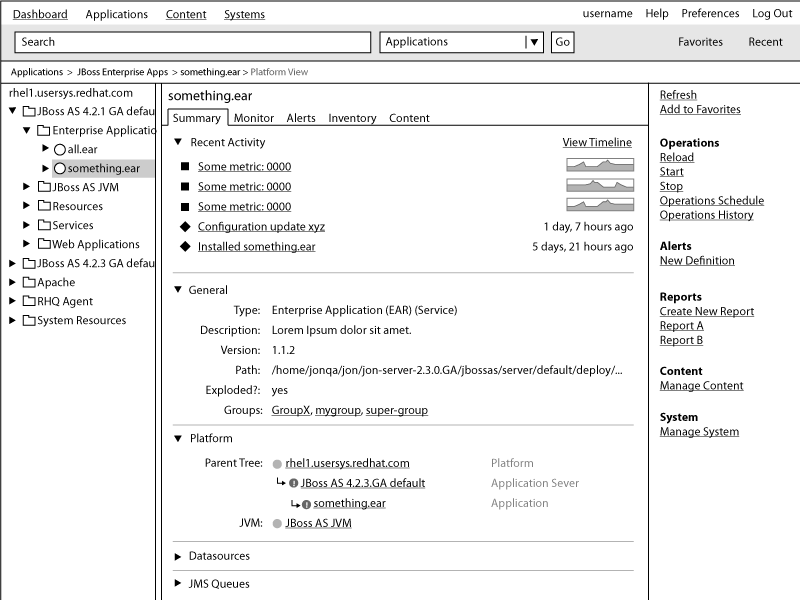This screenshot has height=600, width=800.
Task: Click the JBoss AS JVM folder icon
Action: [44, 187]
